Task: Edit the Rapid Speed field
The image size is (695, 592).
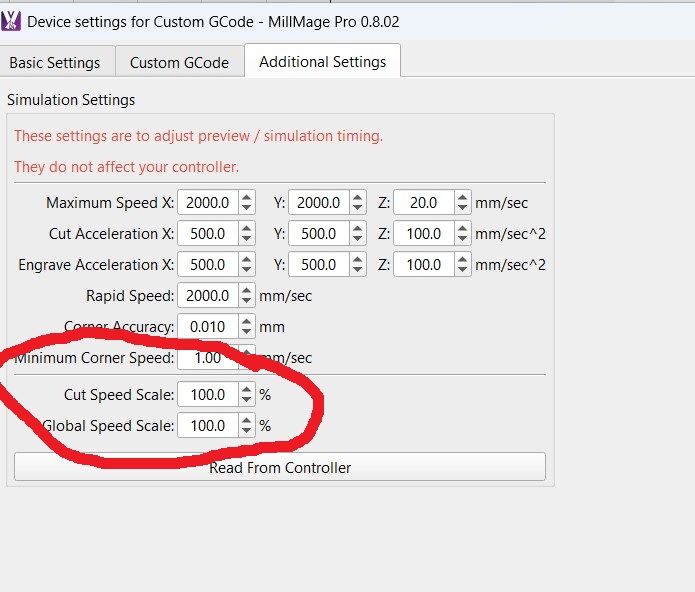Action: coord(208,296)
